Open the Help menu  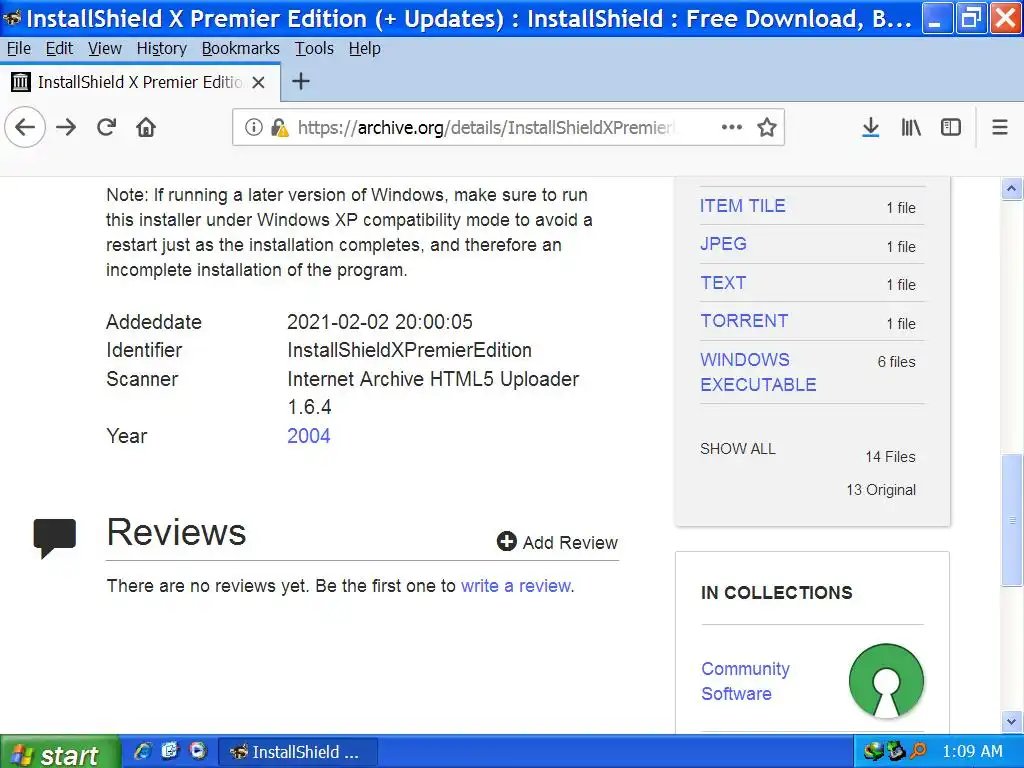pyautogui.click(x=364, y=48)
